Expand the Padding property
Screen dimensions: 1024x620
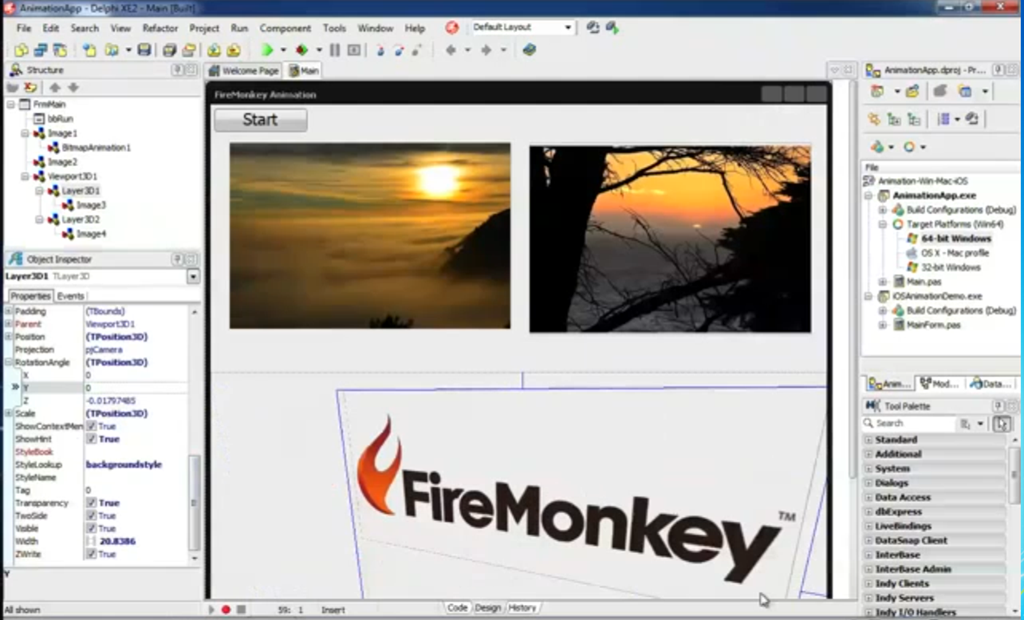coord(8,311)
